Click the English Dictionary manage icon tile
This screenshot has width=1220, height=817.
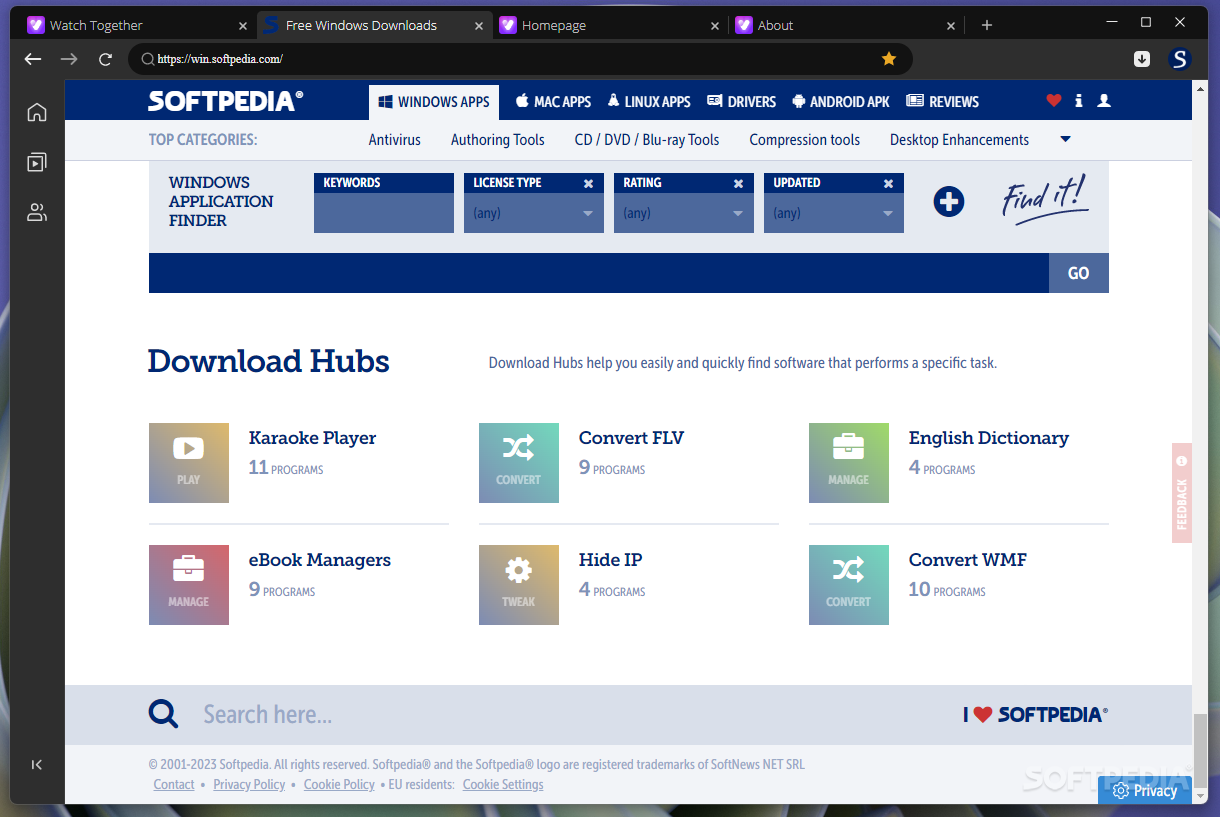coord(849,462)
